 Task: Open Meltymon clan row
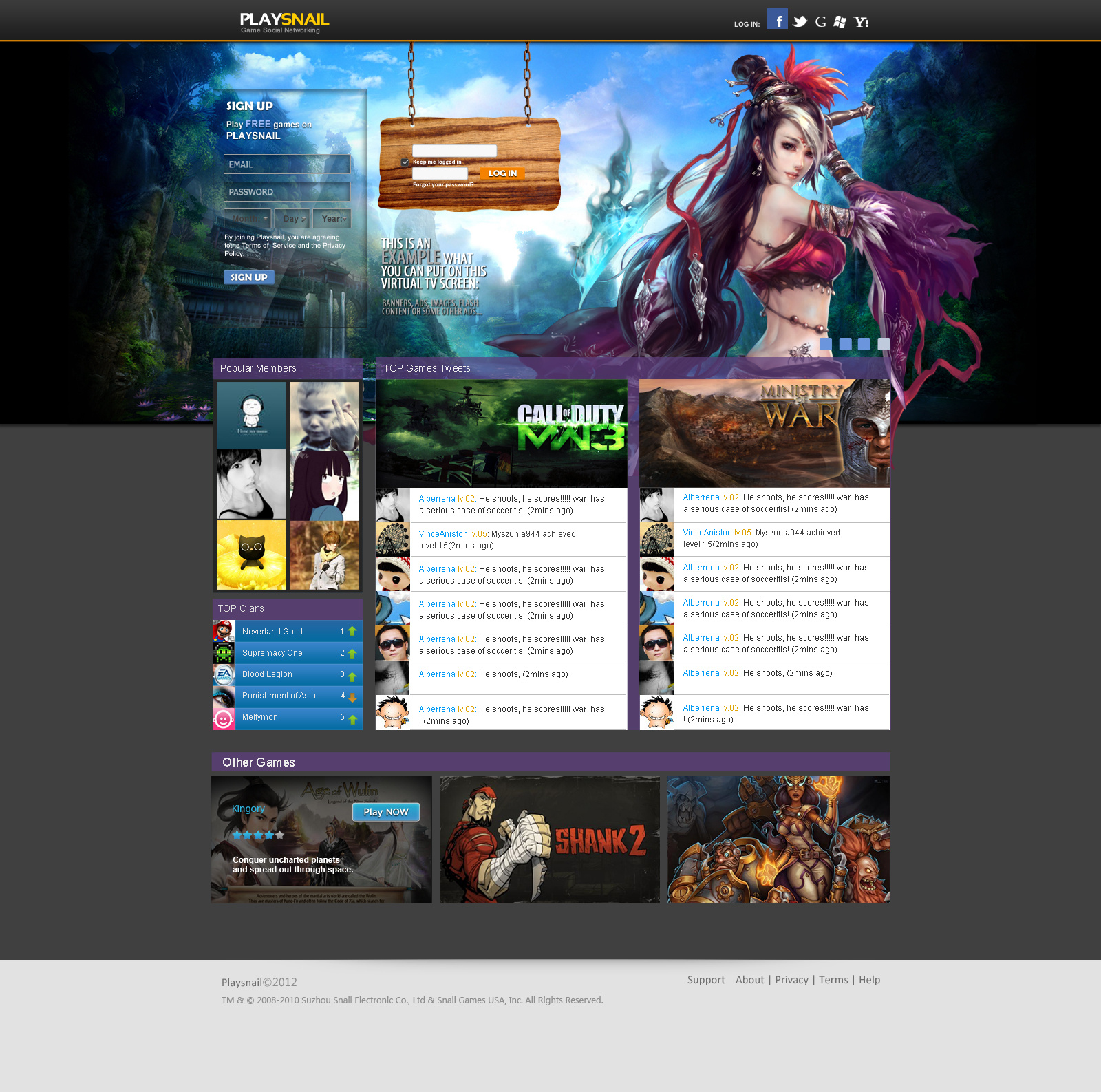[288, 718]
